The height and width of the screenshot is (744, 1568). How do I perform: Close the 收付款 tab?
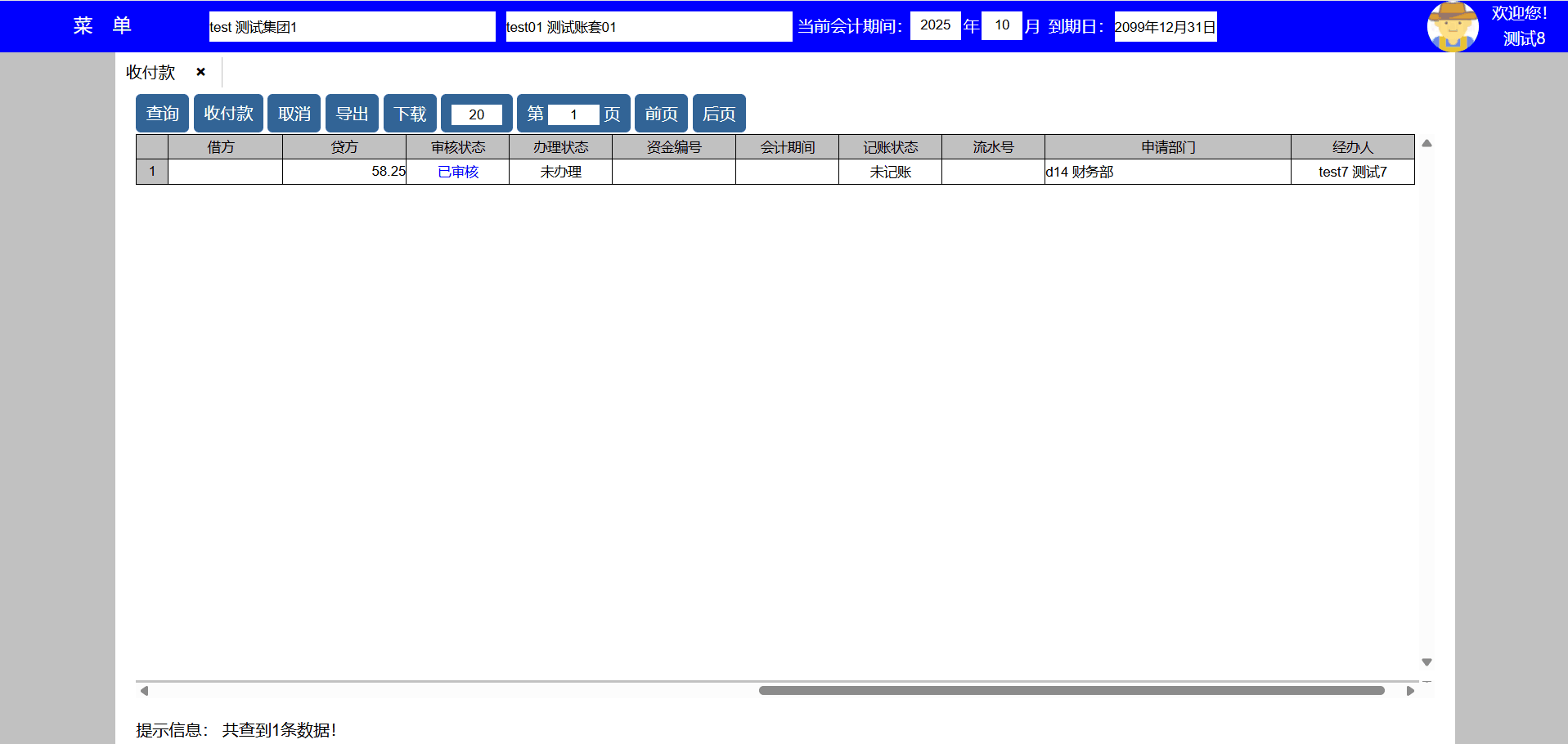[x=200, y=72]
